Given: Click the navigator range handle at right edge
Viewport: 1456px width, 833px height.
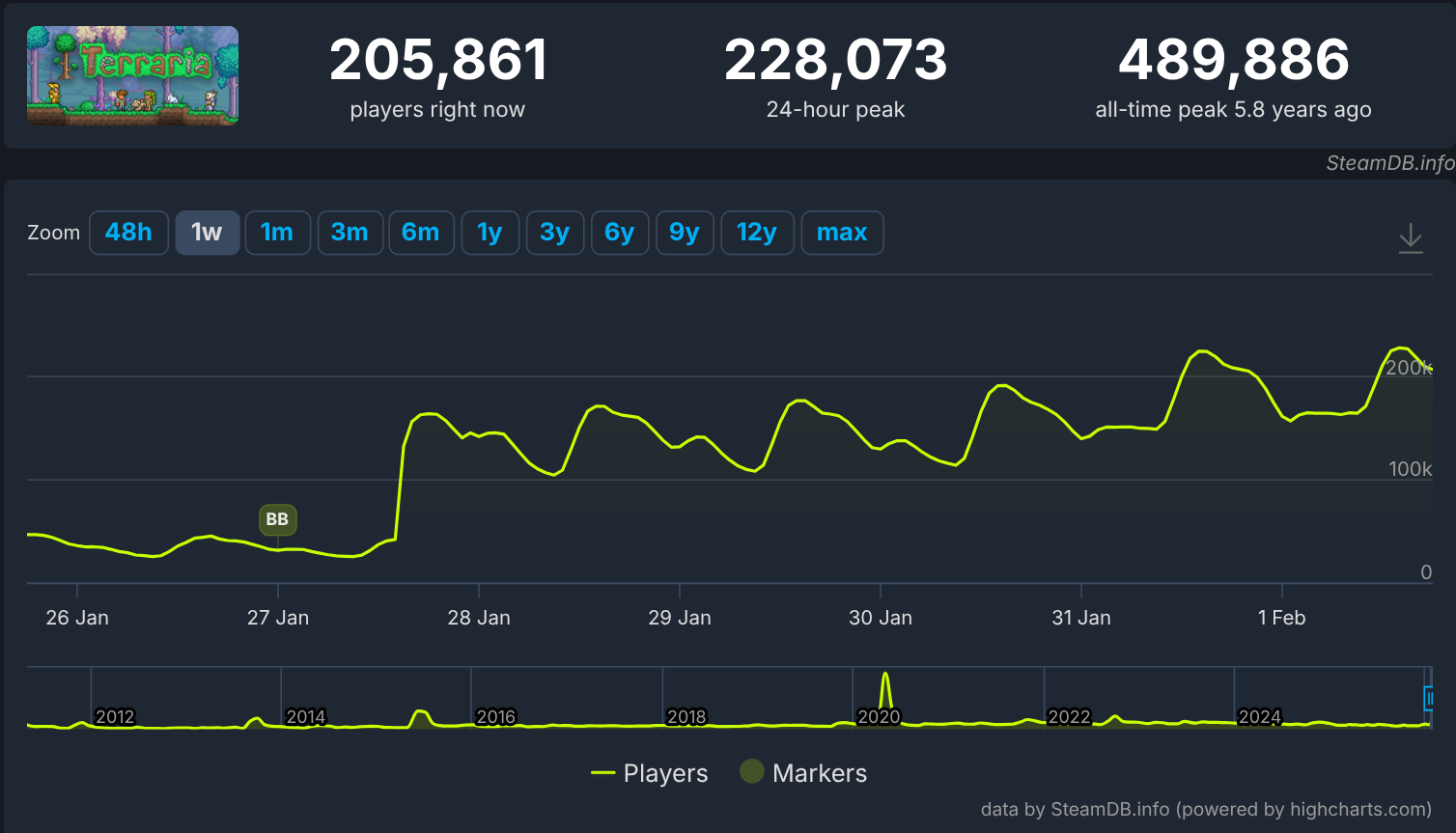Looking at the screenshot, I should [1428, 698].
